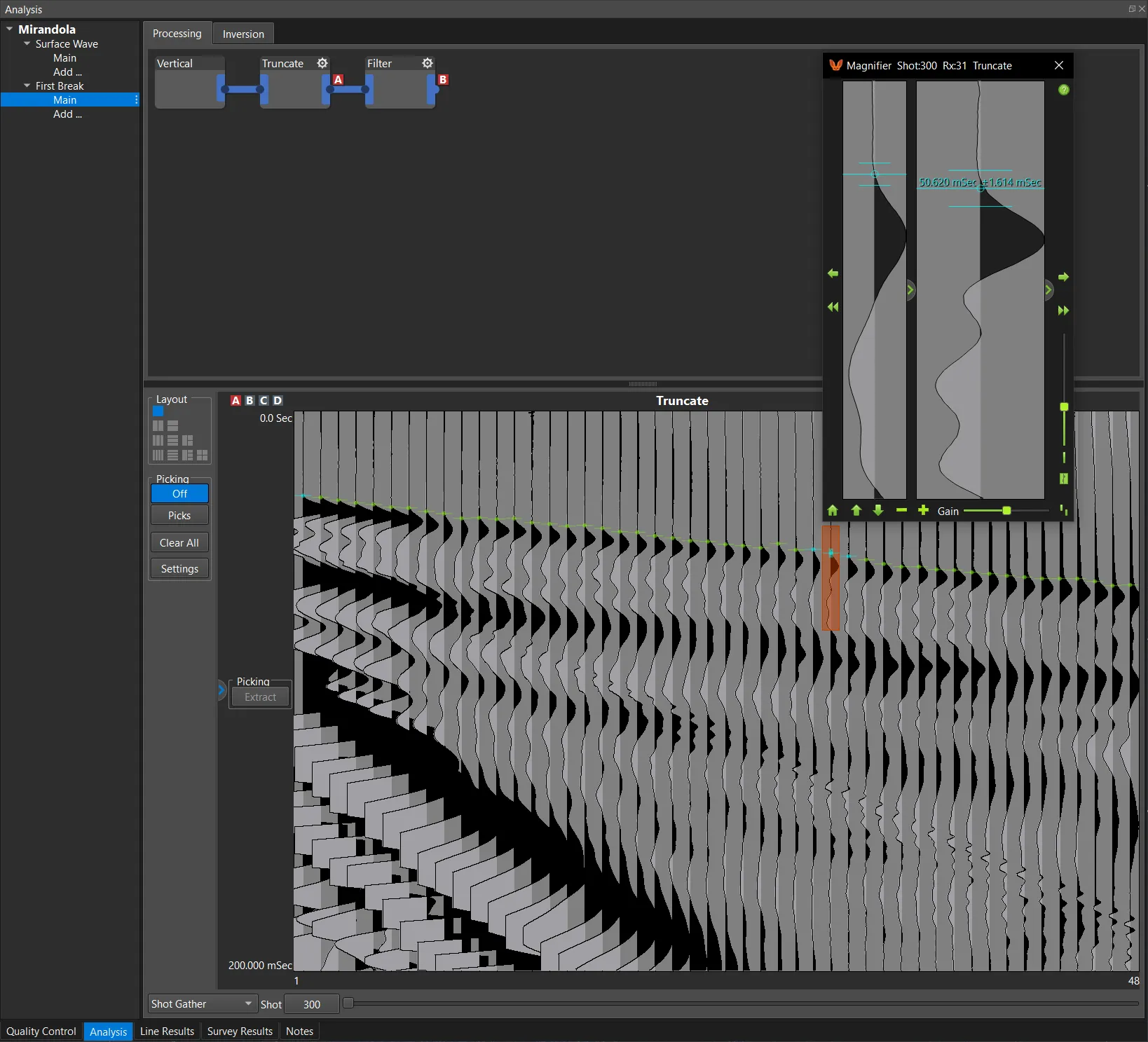
Task: Switch to the Inversion tab
Action: [243, 34]
